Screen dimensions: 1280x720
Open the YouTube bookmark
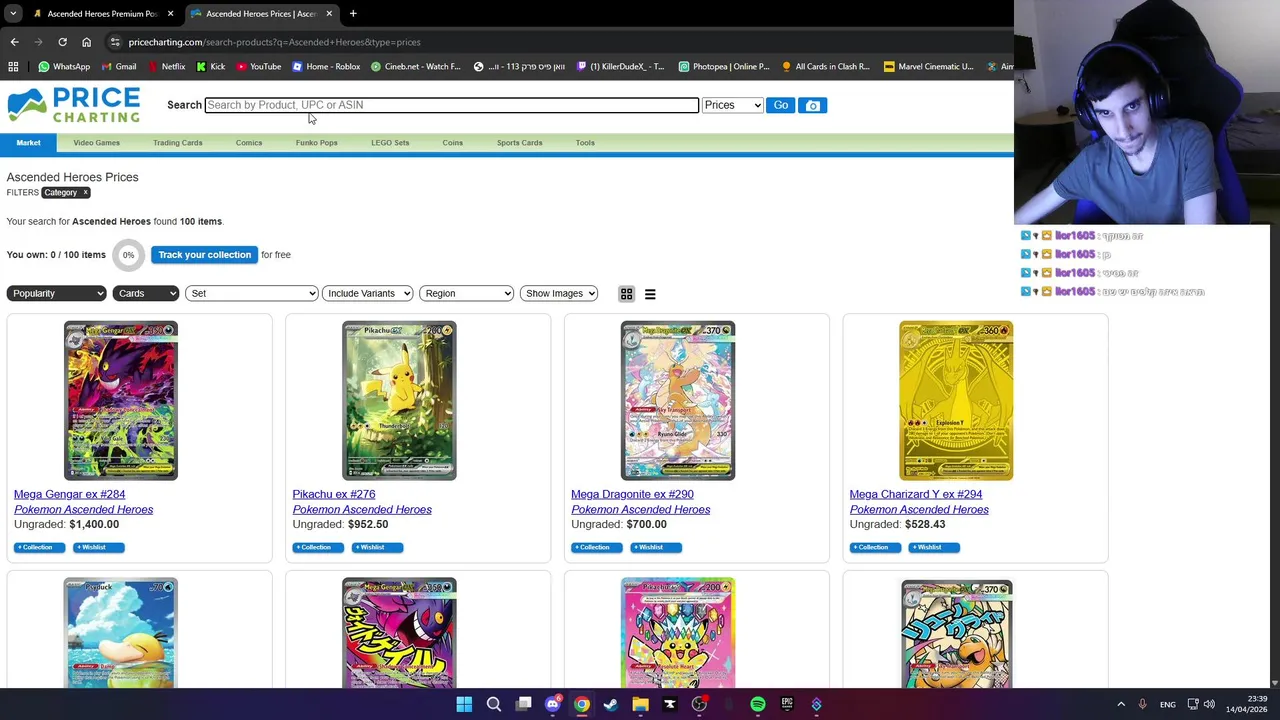point(258,67)
